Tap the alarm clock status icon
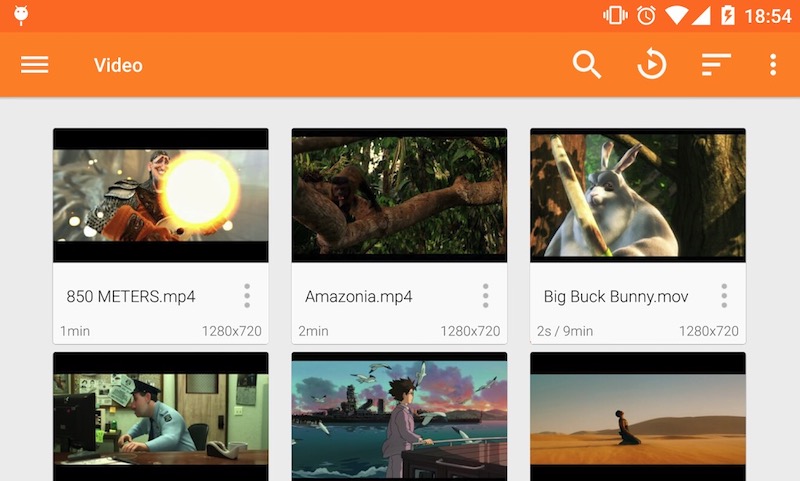Screen dimensions: 800x481 click(x=647, y=15)
